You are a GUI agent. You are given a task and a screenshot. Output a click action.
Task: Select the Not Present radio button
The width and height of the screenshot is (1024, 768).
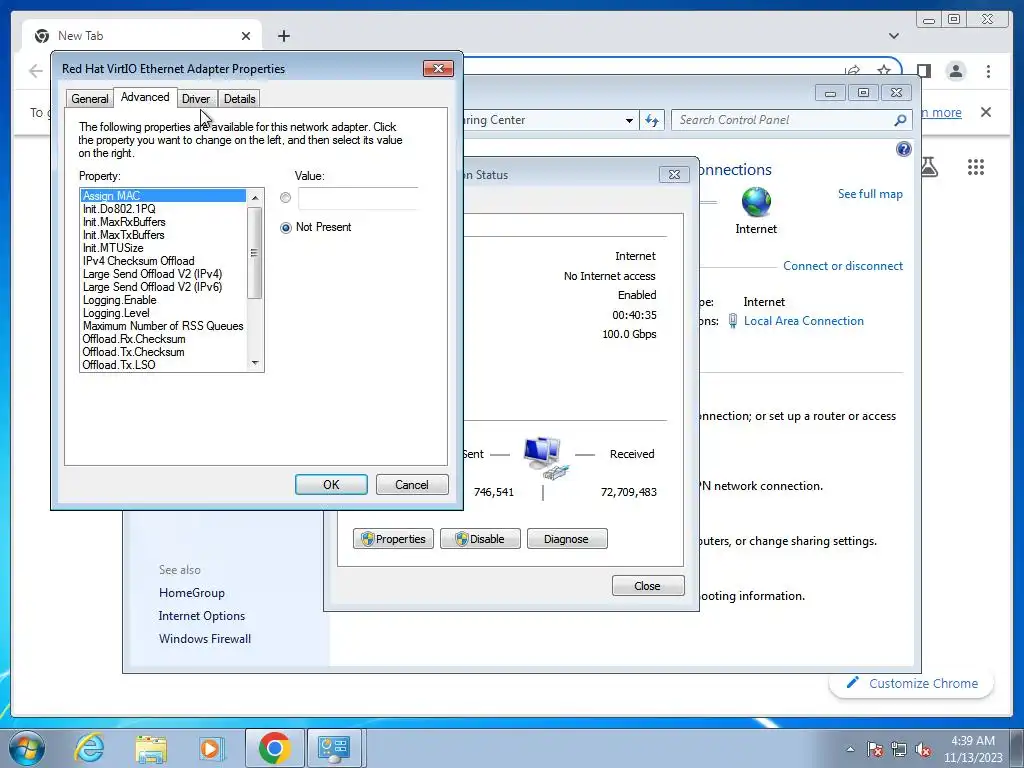[x=285, y=227]
